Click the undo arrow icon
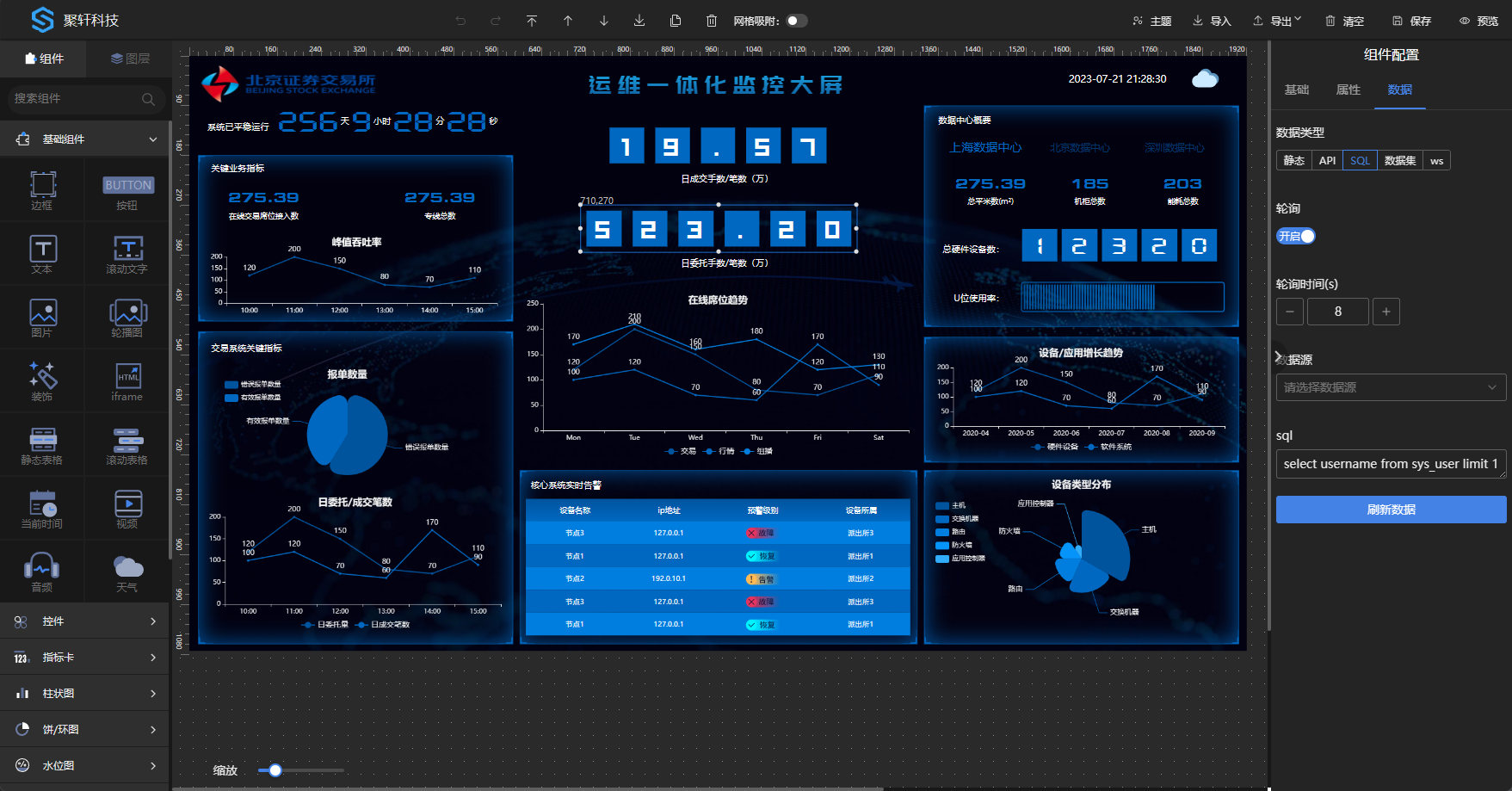The image size is (1512, 791). pyautogui.click(x=460, y=21)
